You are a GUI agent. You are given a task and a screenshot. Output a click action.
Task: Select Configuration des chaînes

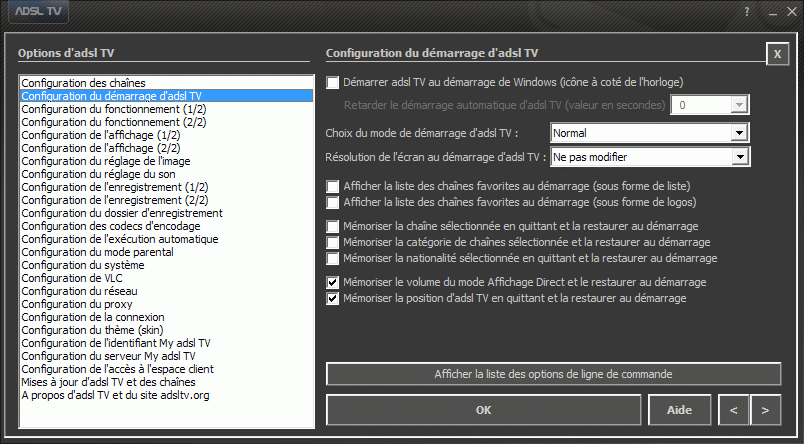pyautogui.click(x=167, y=83)
